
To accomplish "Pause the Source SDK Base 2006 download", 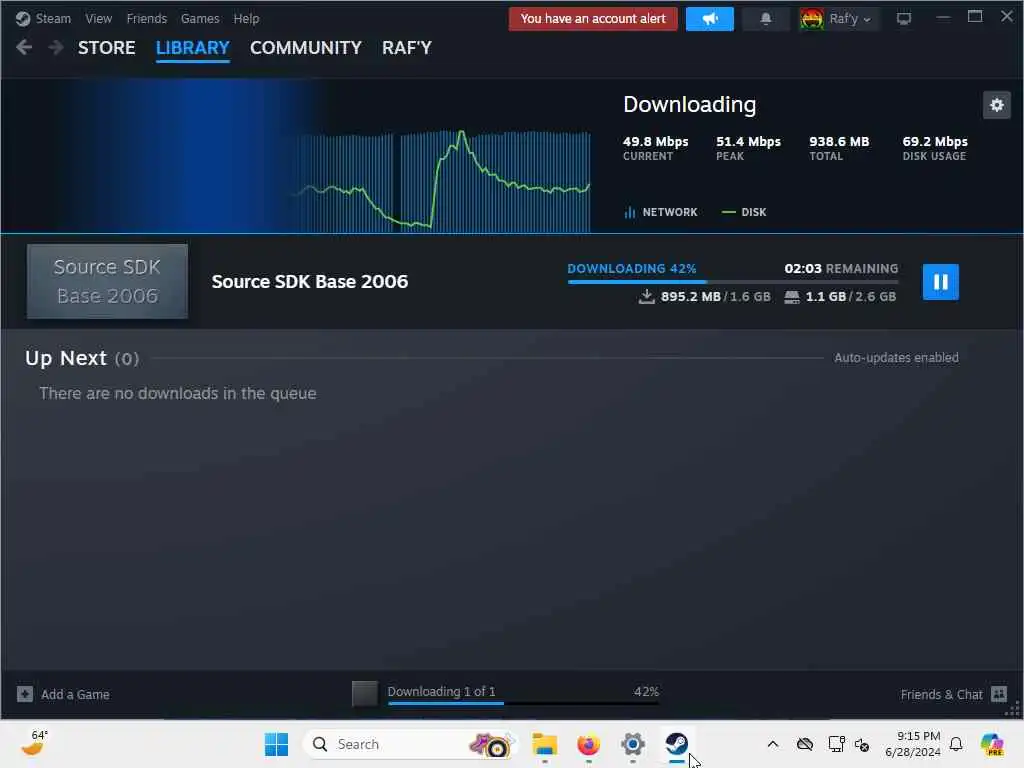I will [940, 282].
